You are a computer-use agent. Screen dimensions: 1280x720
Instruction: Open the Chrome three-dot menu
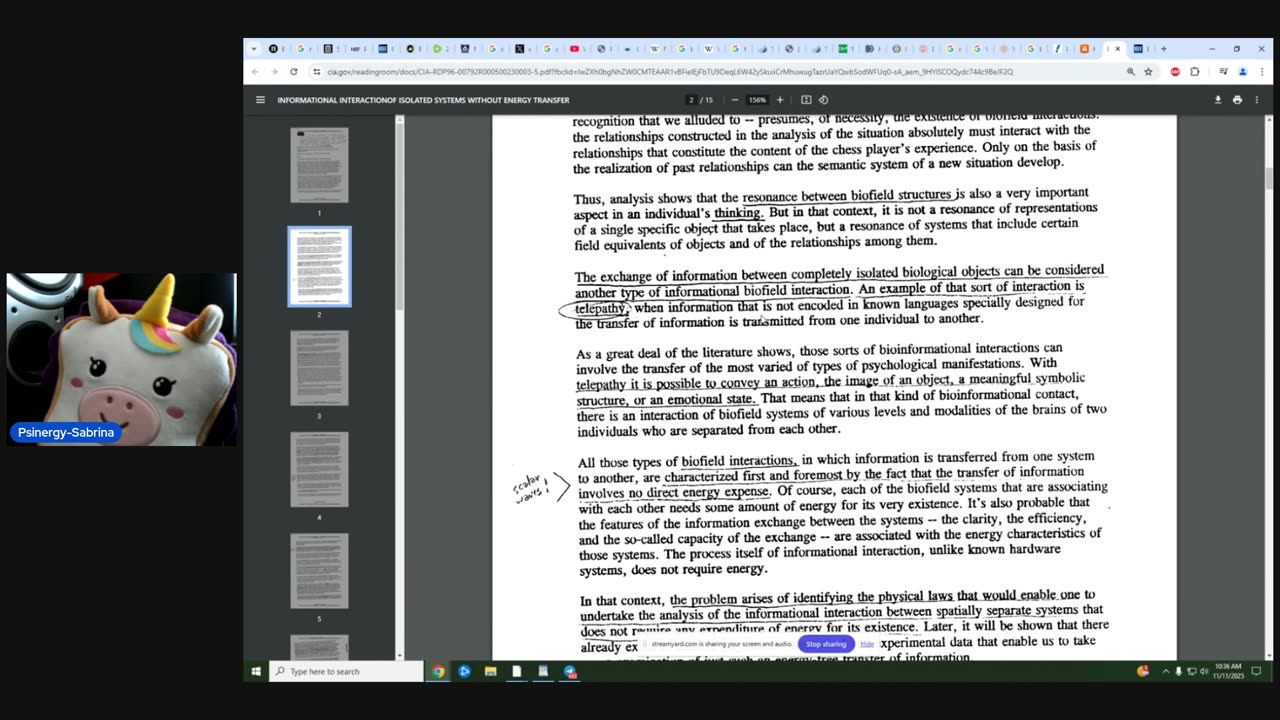point(1261,72)
